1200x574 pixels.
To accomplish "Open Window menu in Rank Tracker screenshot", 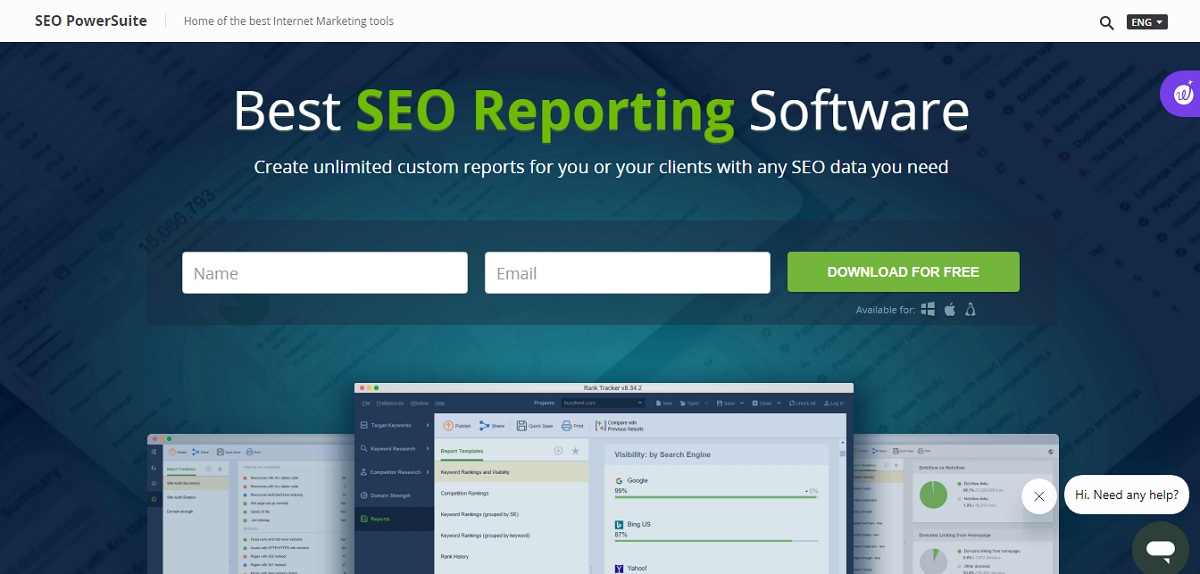I will click(419, 403).
